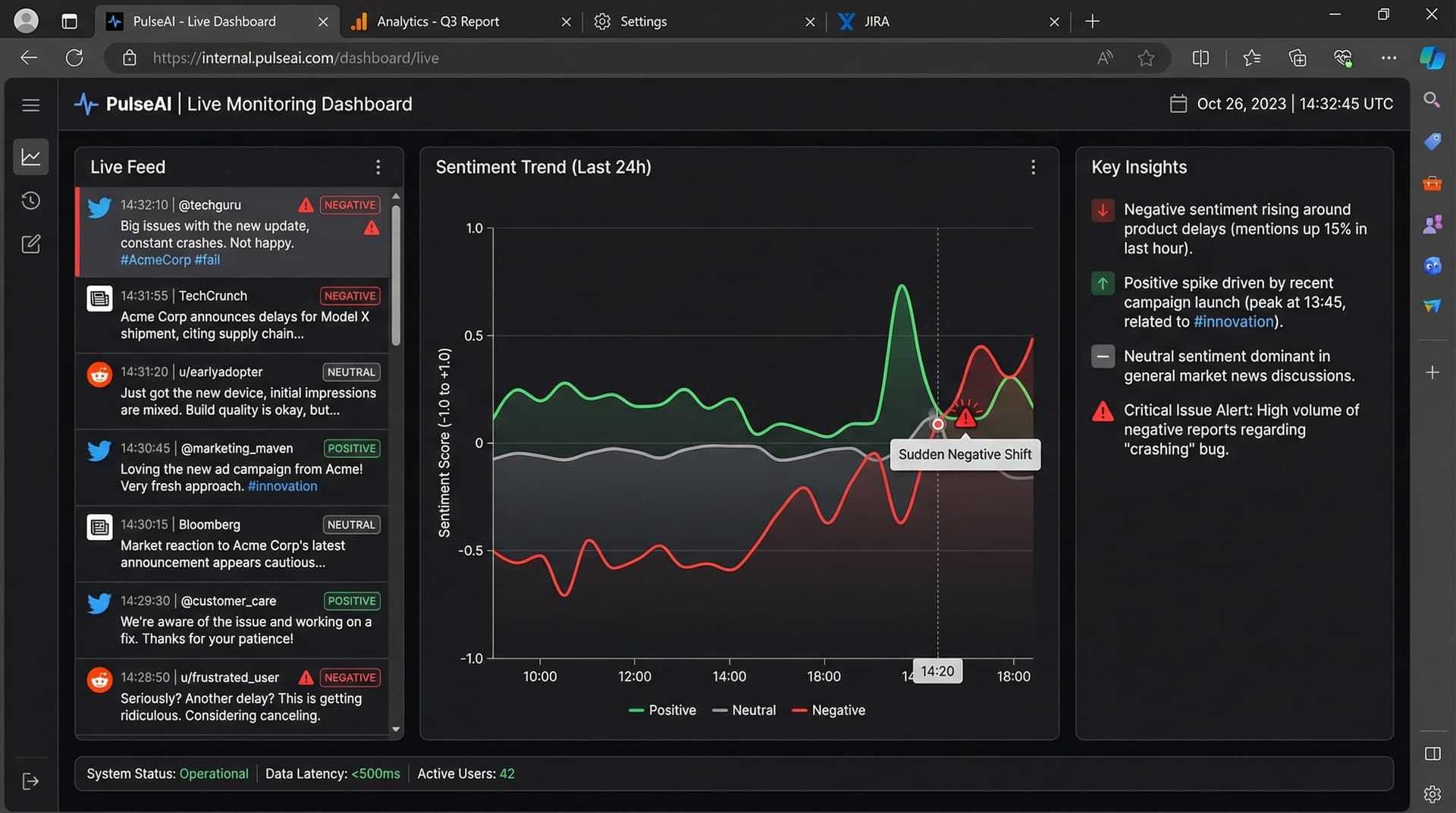Click the logout icon at sidebar bottom

tap(30, 781)
